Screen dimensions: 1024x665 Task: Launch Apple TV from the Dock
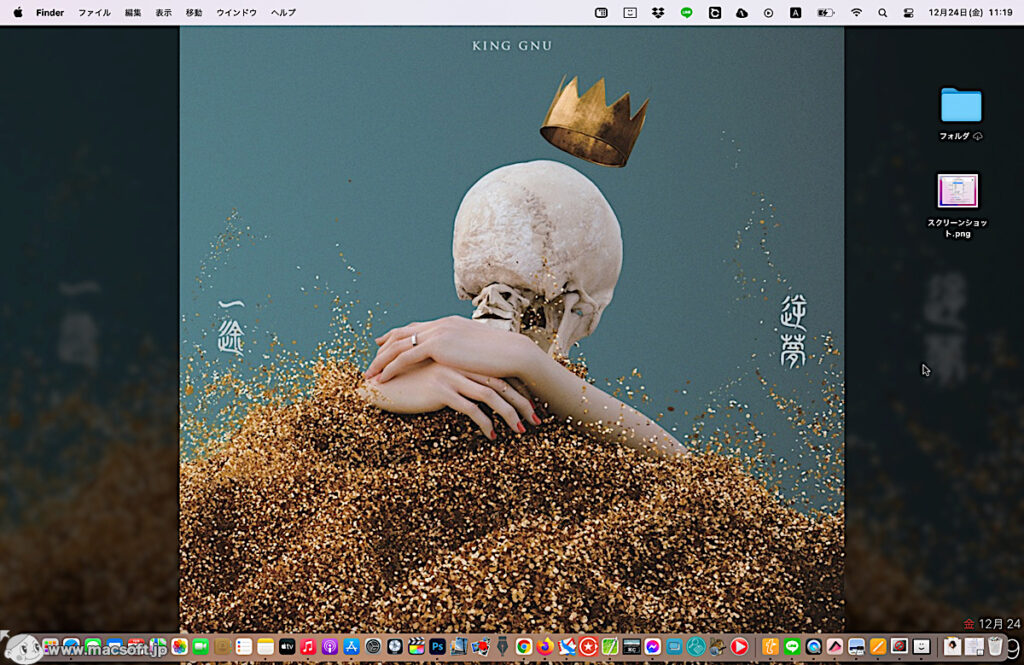click(x=287, y=647)
